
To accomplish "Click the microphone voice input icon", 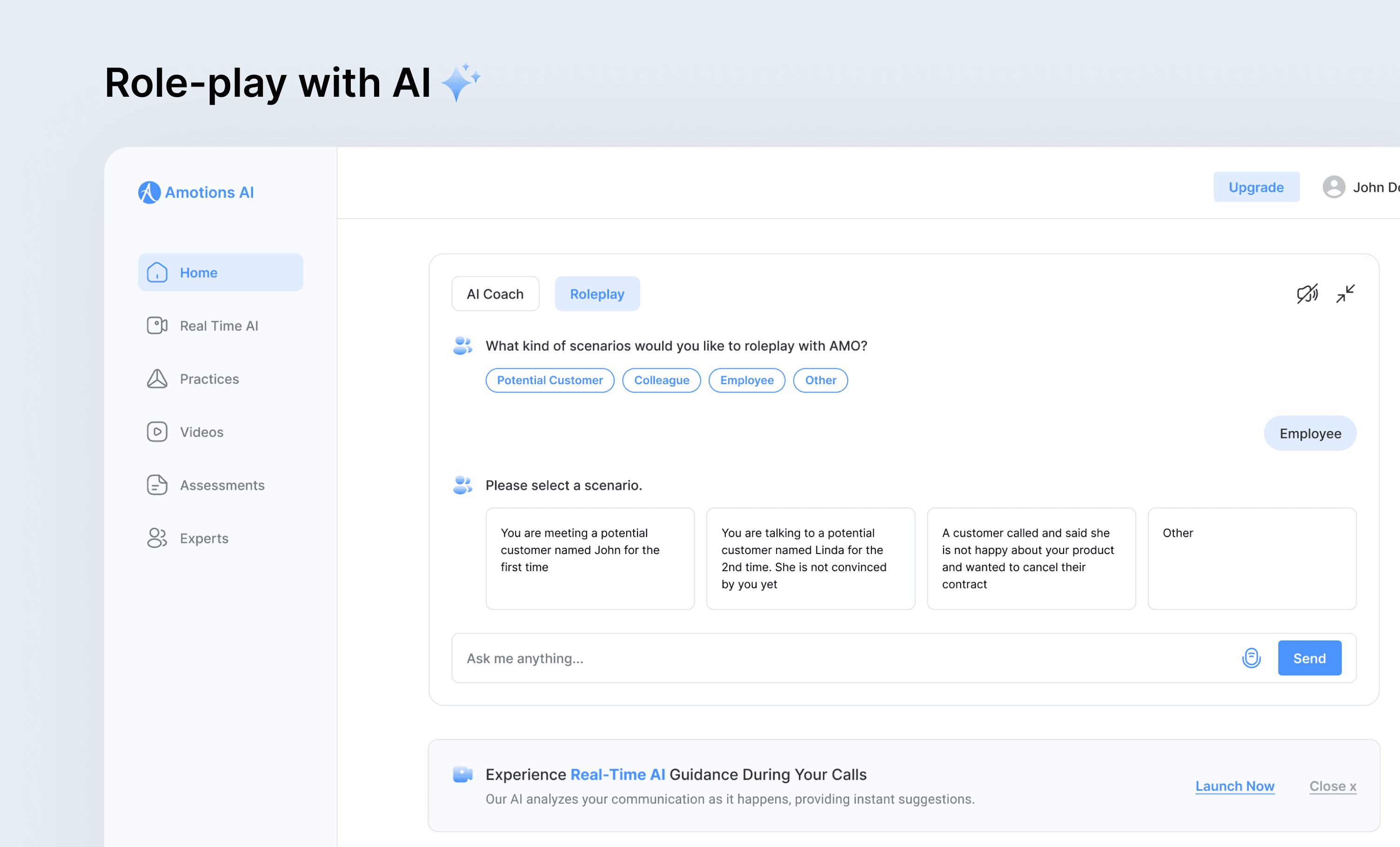I will [x=1251, y=658].
